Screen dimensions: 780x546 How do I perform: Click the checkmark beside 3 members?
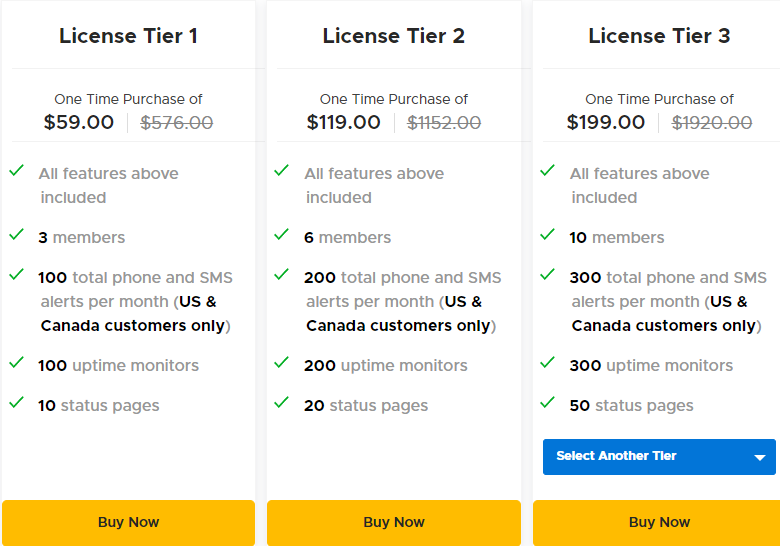(x=16, y=235)
